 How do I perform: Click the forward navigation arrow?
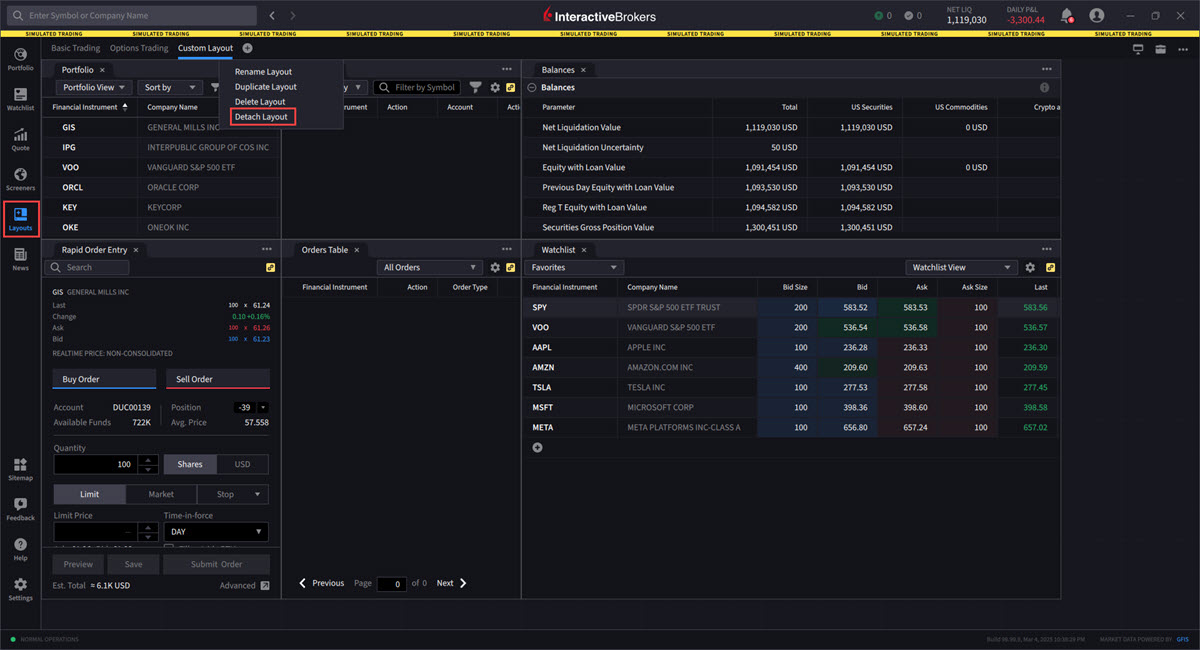[293, 15]
